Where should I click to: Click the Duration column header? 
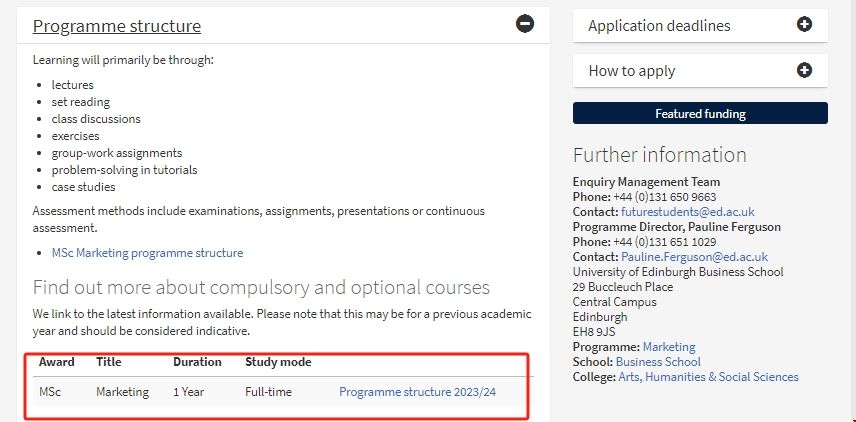pos(197,362)
